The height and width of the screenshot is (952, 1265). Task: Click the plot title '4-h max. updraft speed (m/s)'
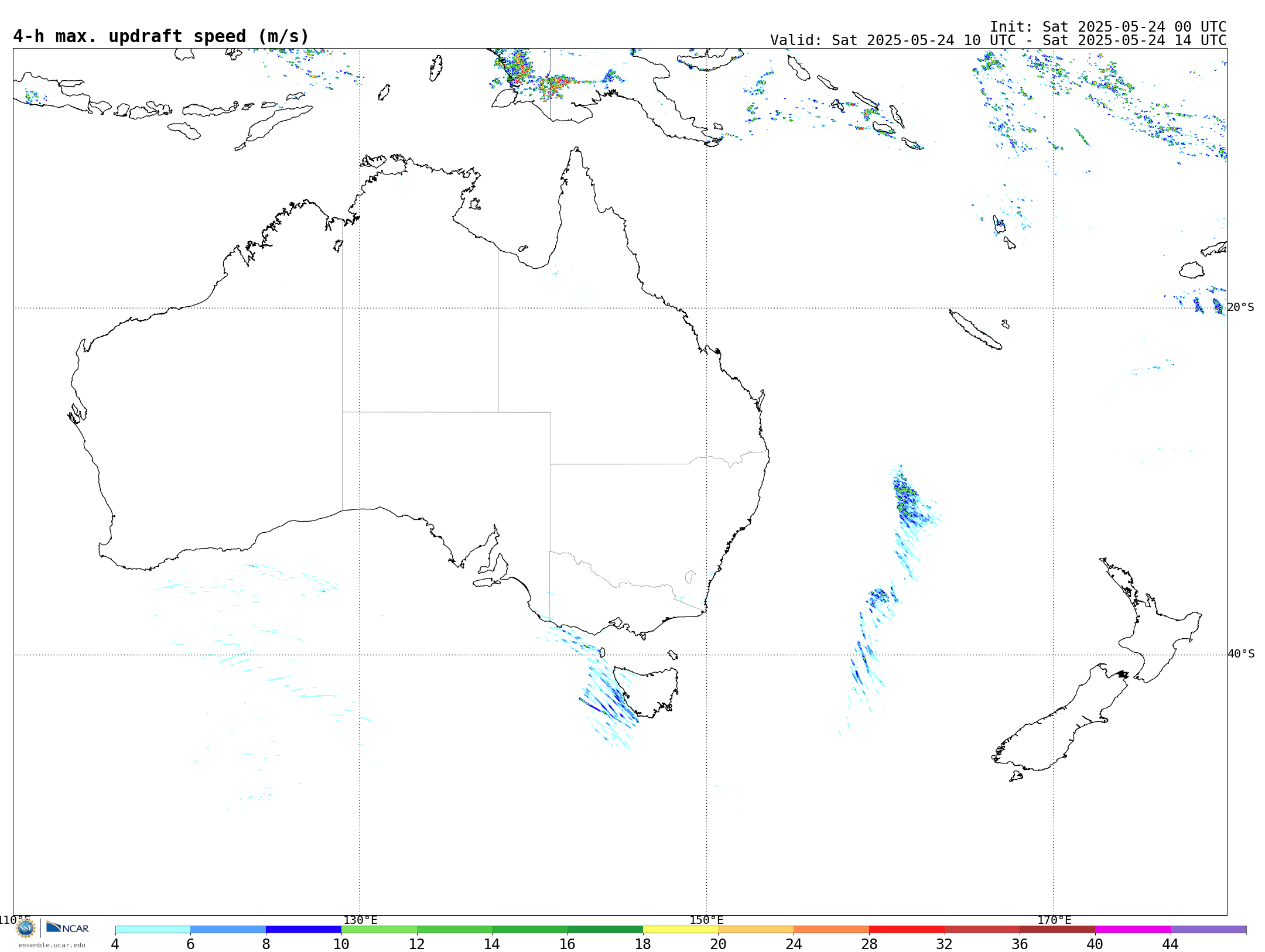(x=161, y=36)
